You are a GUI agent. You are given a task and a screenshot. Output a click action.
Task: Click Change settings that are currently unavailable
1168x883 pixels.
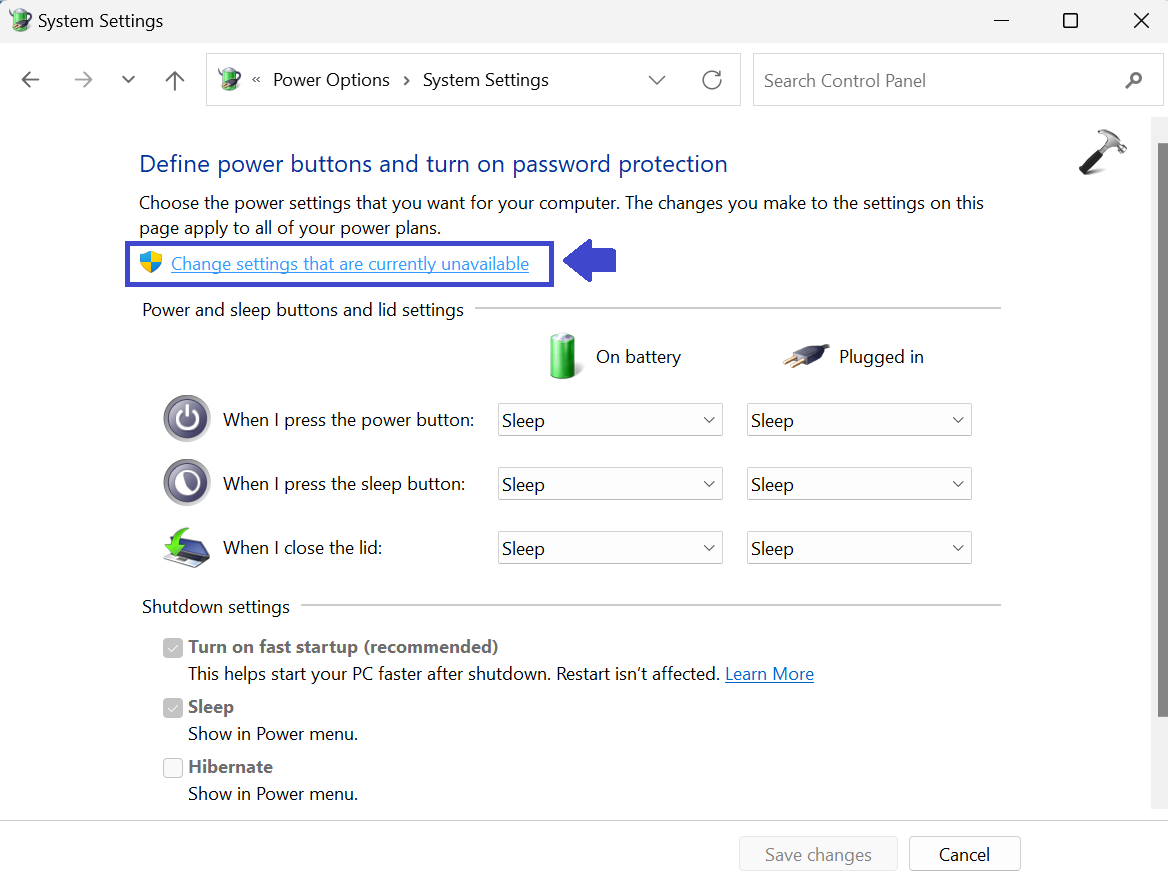pos(350,264)
